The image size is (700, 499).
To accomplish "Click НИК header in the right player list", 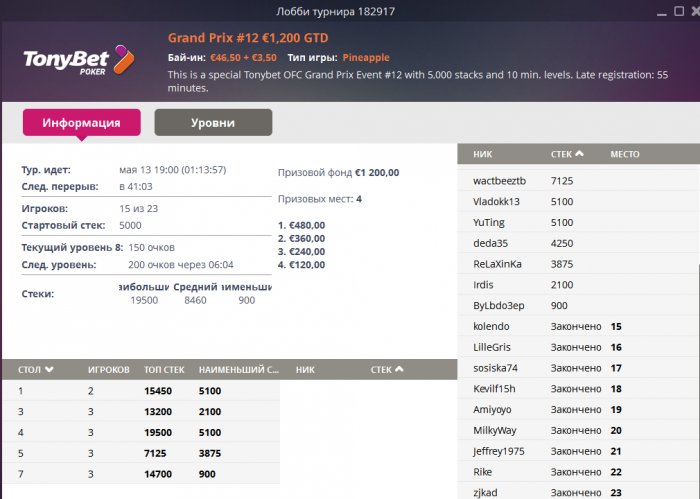I will click(483, 154).
